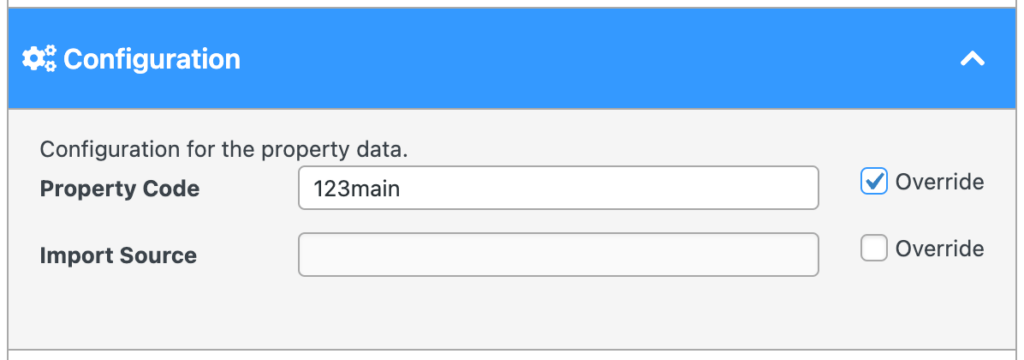The image size is (1024, 360).
Task: Click the Override label beside Import Source
Action: [x=939, y=248]
